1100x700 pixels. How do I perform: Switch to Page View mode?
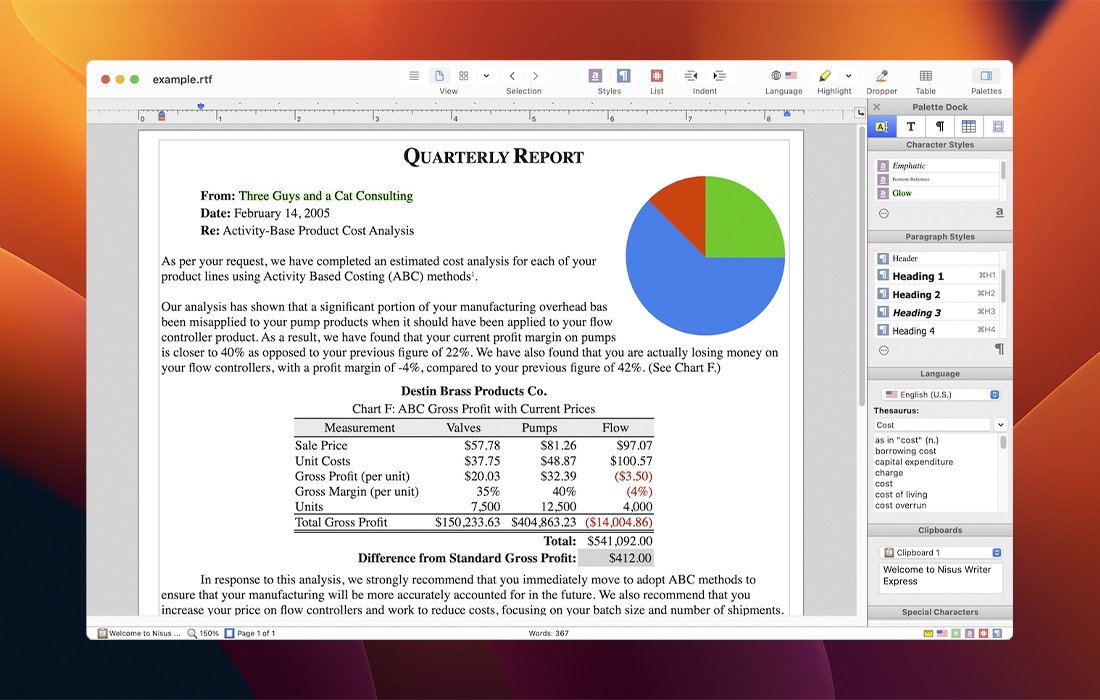tap(439, 76)
